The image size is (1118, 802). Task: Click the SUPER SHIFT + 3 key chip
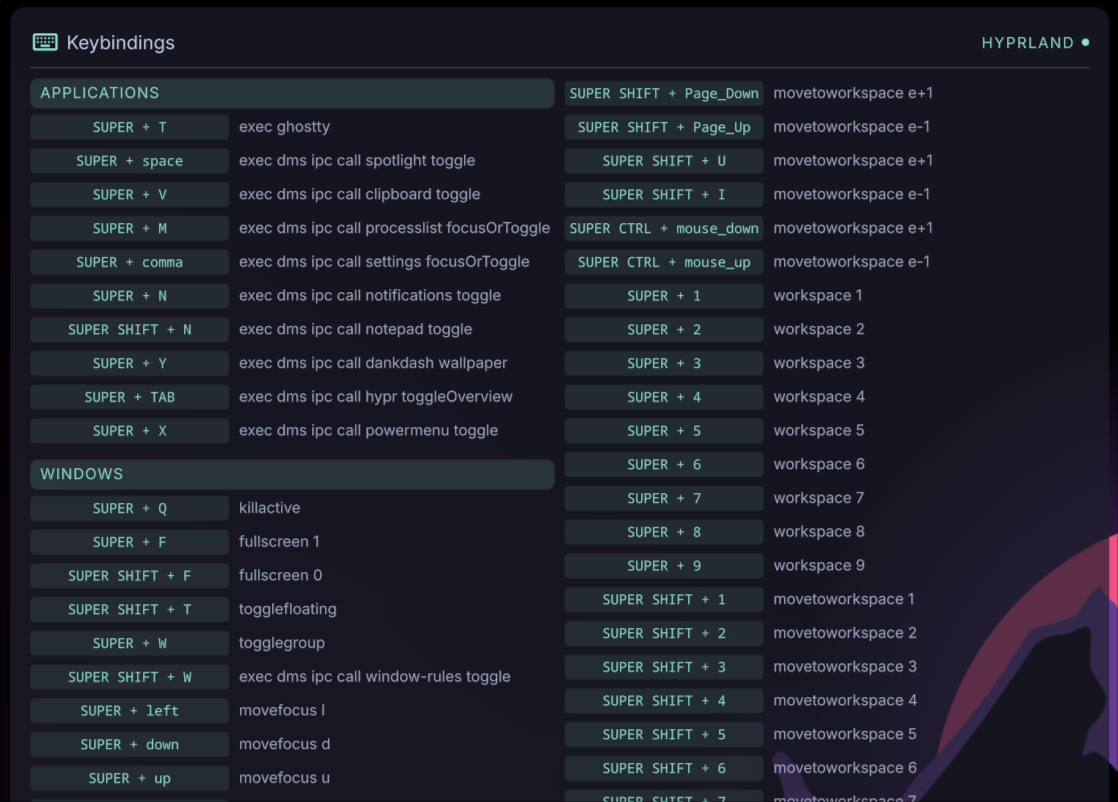tap(664, 667)
